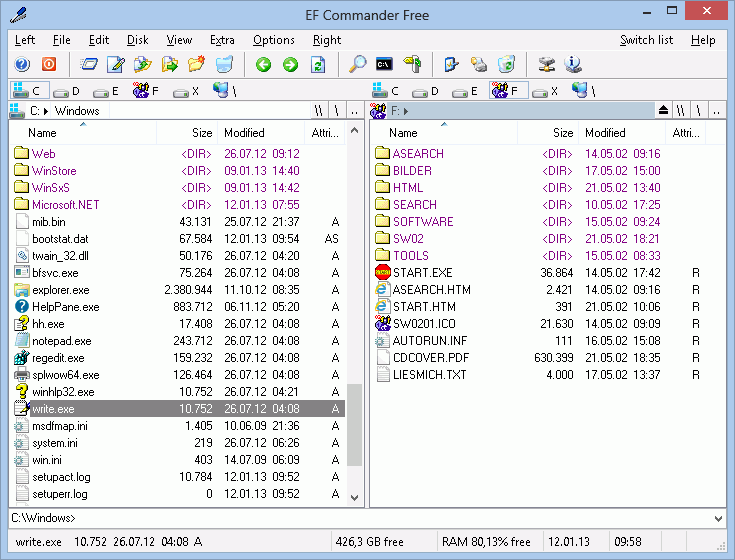
Task: Open the Help menu
Action: click(x=703, y=40)
